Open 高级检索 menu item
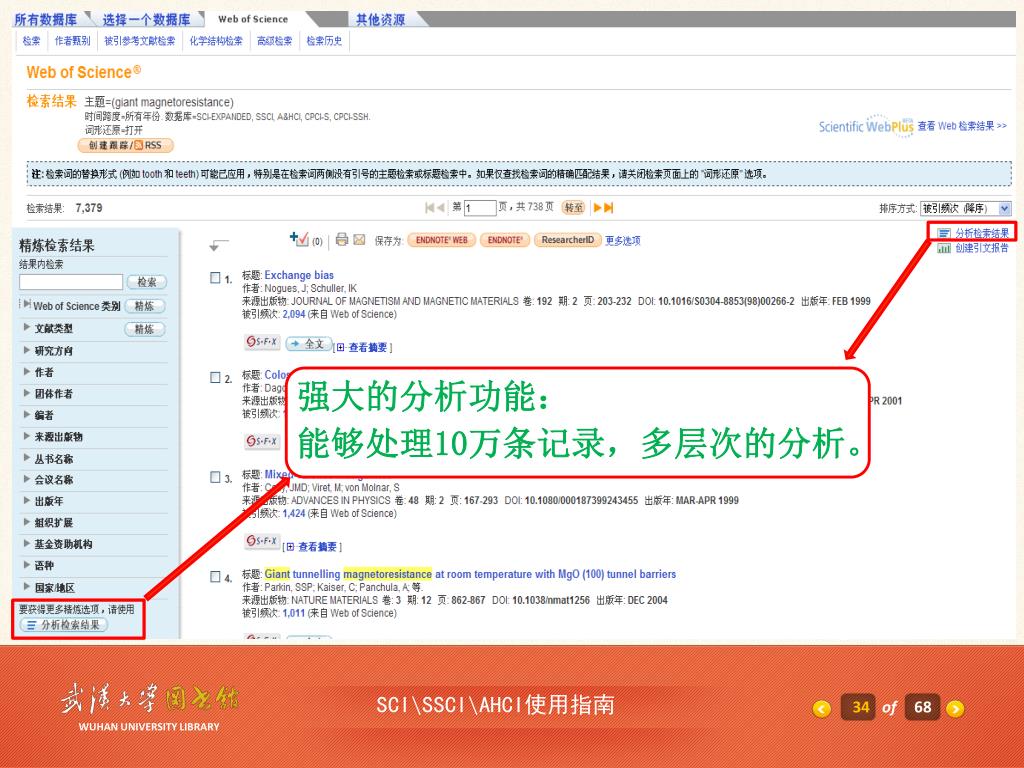This screenshot has height=768, width=1024. click(274, 41)
